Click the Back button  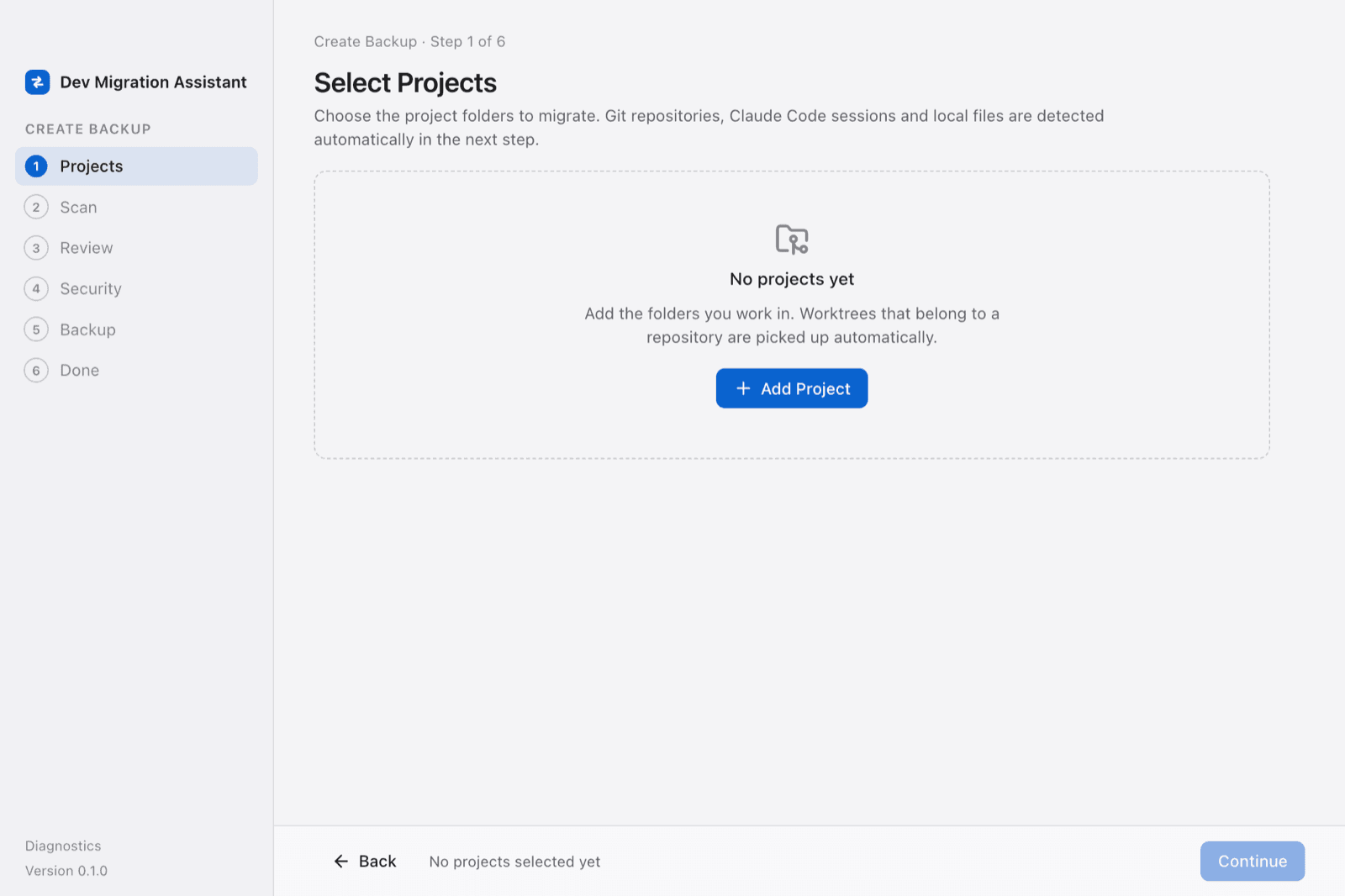(365, 862)
